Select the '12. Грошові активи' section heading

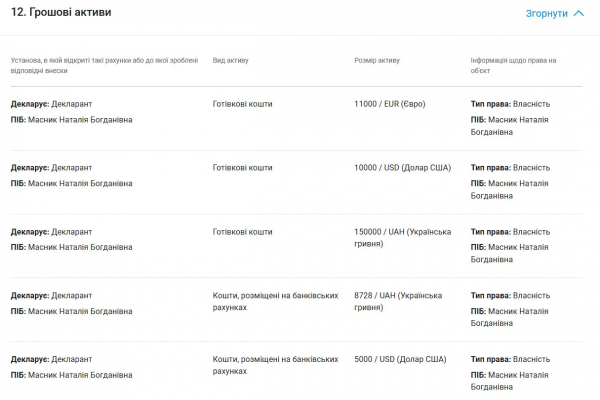61,12
